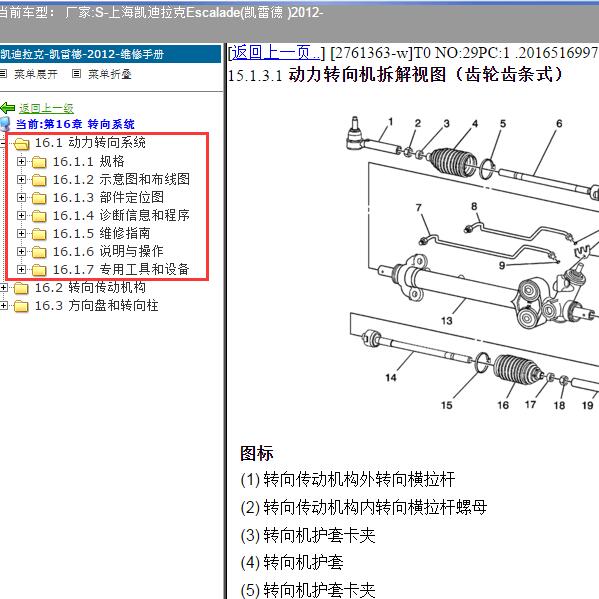Expand the 16.3 方向盘和转向柱 node
Screen dimensions: 599x599
click(3, 306)
